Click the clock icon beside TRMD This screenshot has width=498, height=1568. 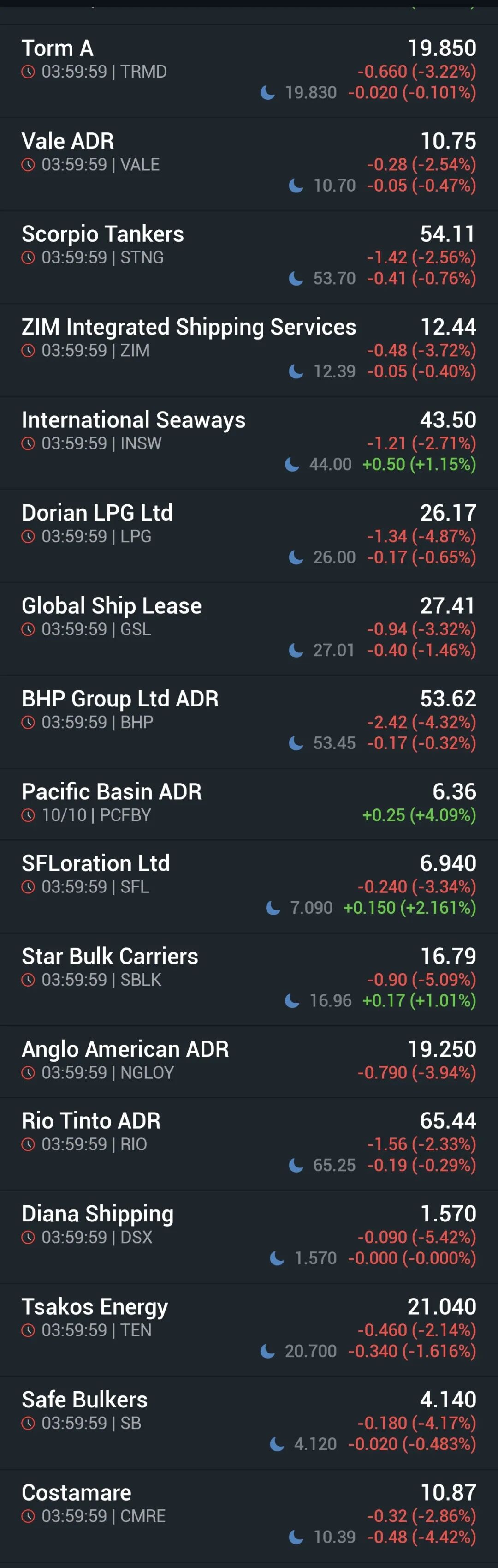point(28,72)
